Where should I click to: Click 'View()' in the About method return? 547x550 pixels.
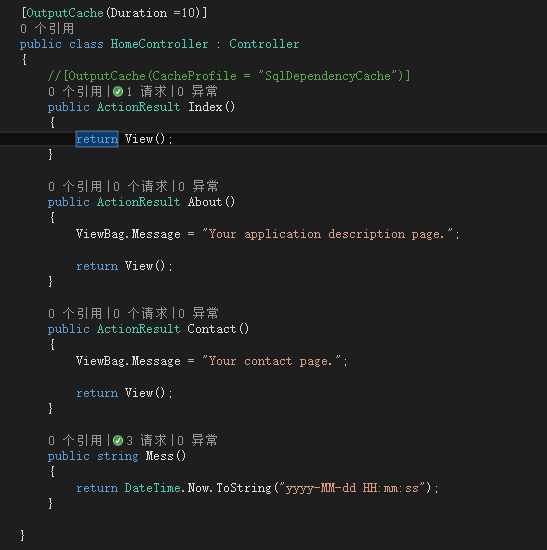[145, 266]
